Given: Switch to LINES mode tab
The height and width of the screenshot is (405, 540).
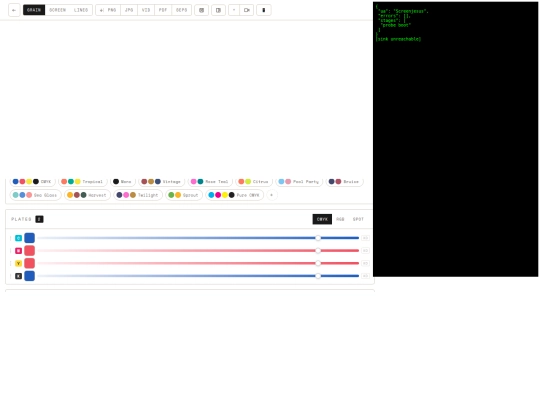Looking at the screenshot, I should point(81,10).
